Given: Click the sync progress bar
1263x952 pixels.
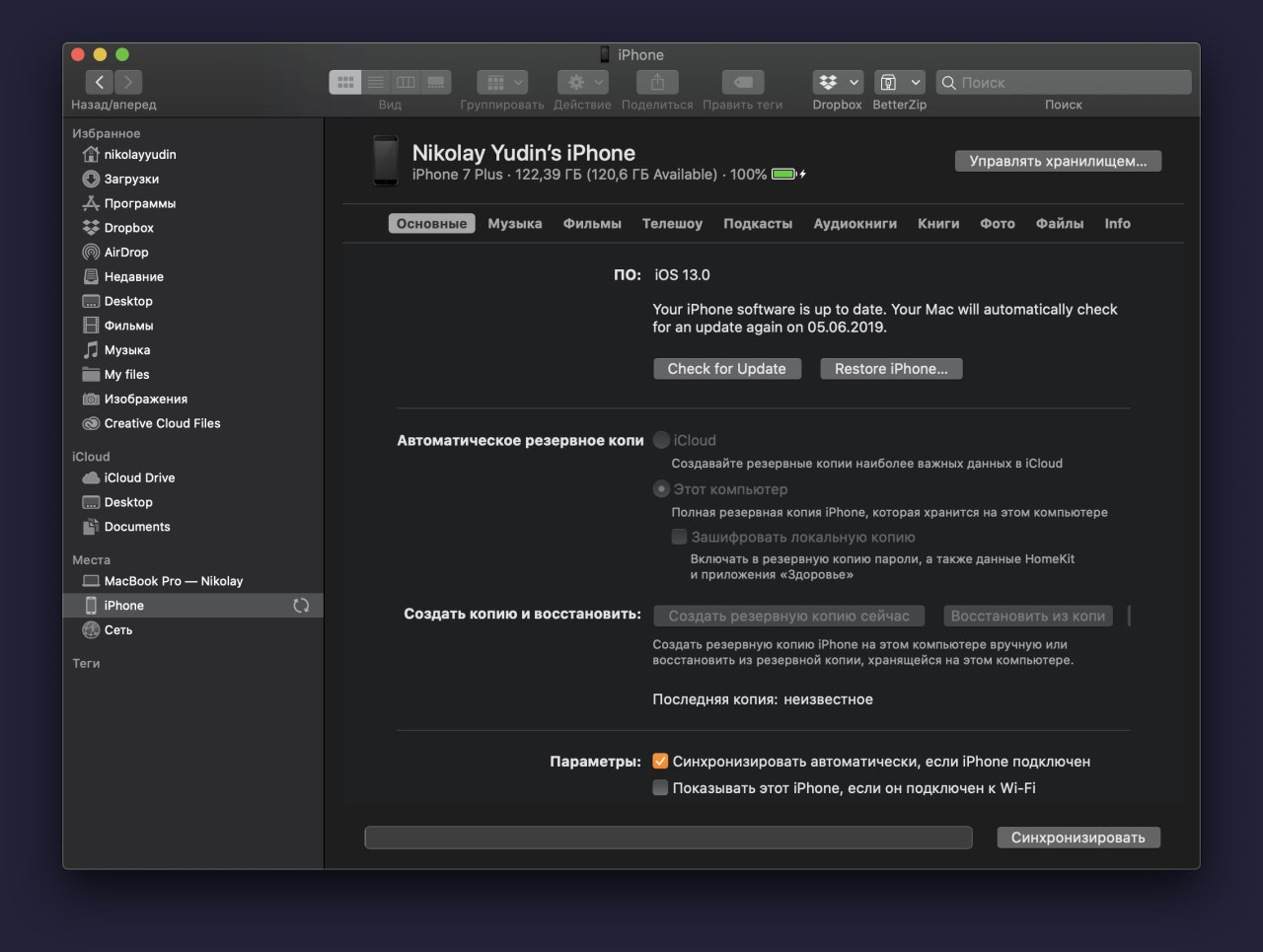Looking at the screenshot, I should (668, 838).
